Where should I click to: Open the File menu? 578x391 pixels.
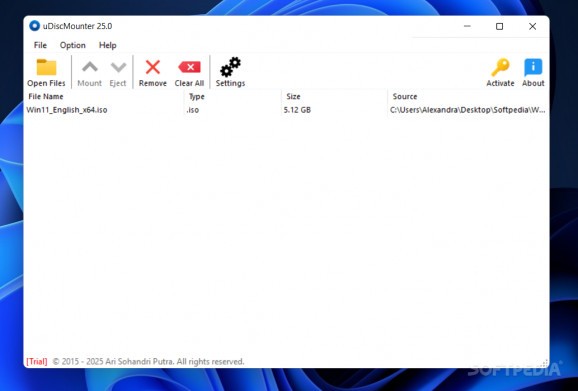point(40,45)
